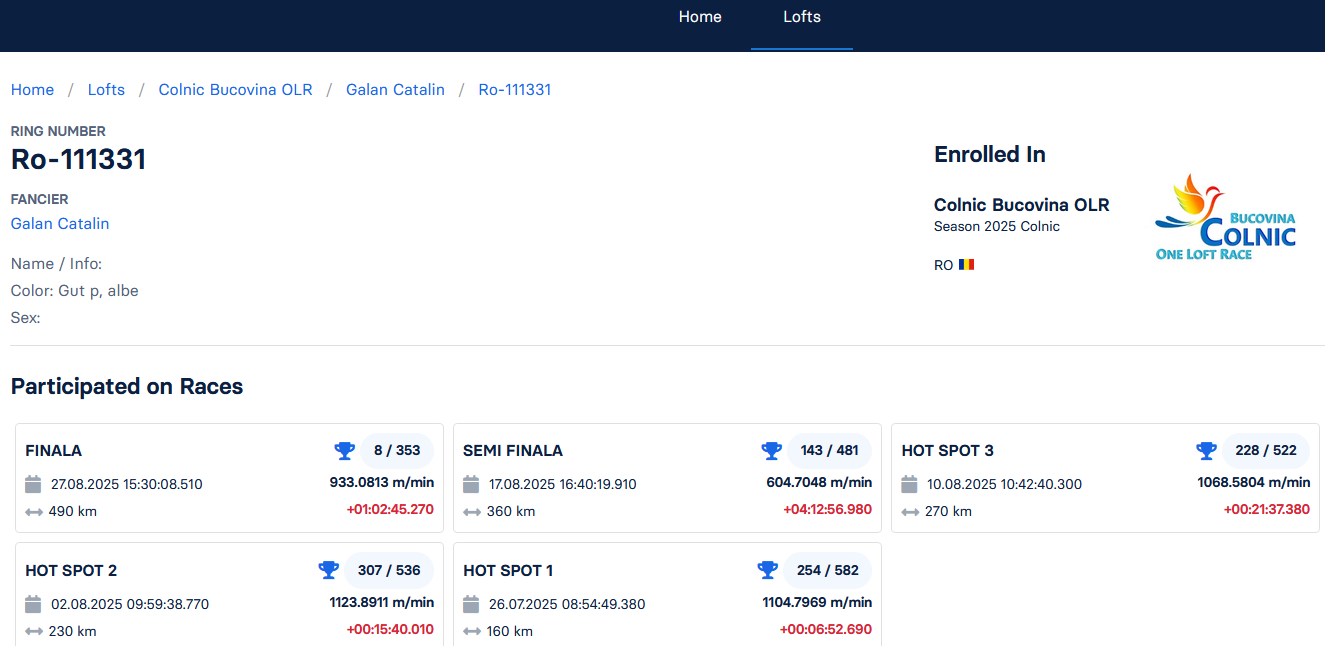Click the calendar icon on FINALA card
Image resolution: width=1325 pixels, height=646 pixels.
pyautogui.click(x=34, y=485)
